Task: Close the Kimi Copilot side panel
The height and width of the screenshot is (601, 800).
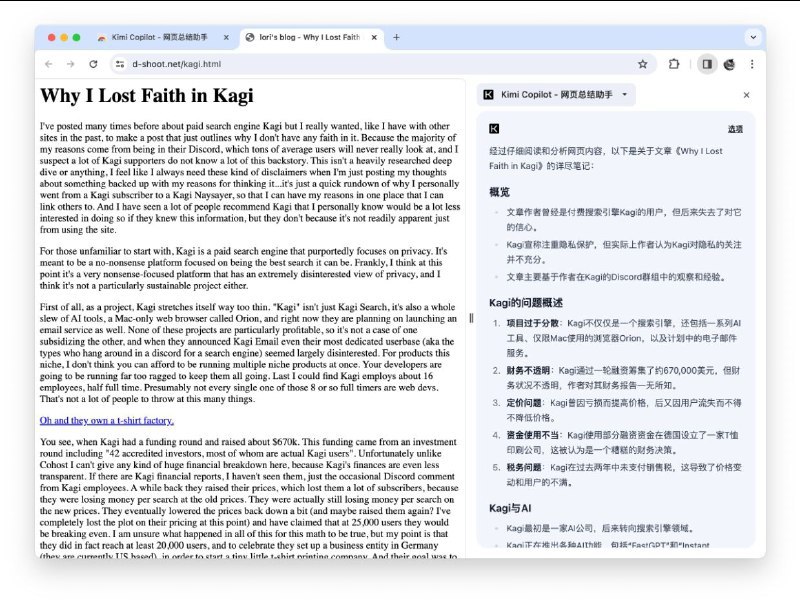Action: [x=748, y=95]
